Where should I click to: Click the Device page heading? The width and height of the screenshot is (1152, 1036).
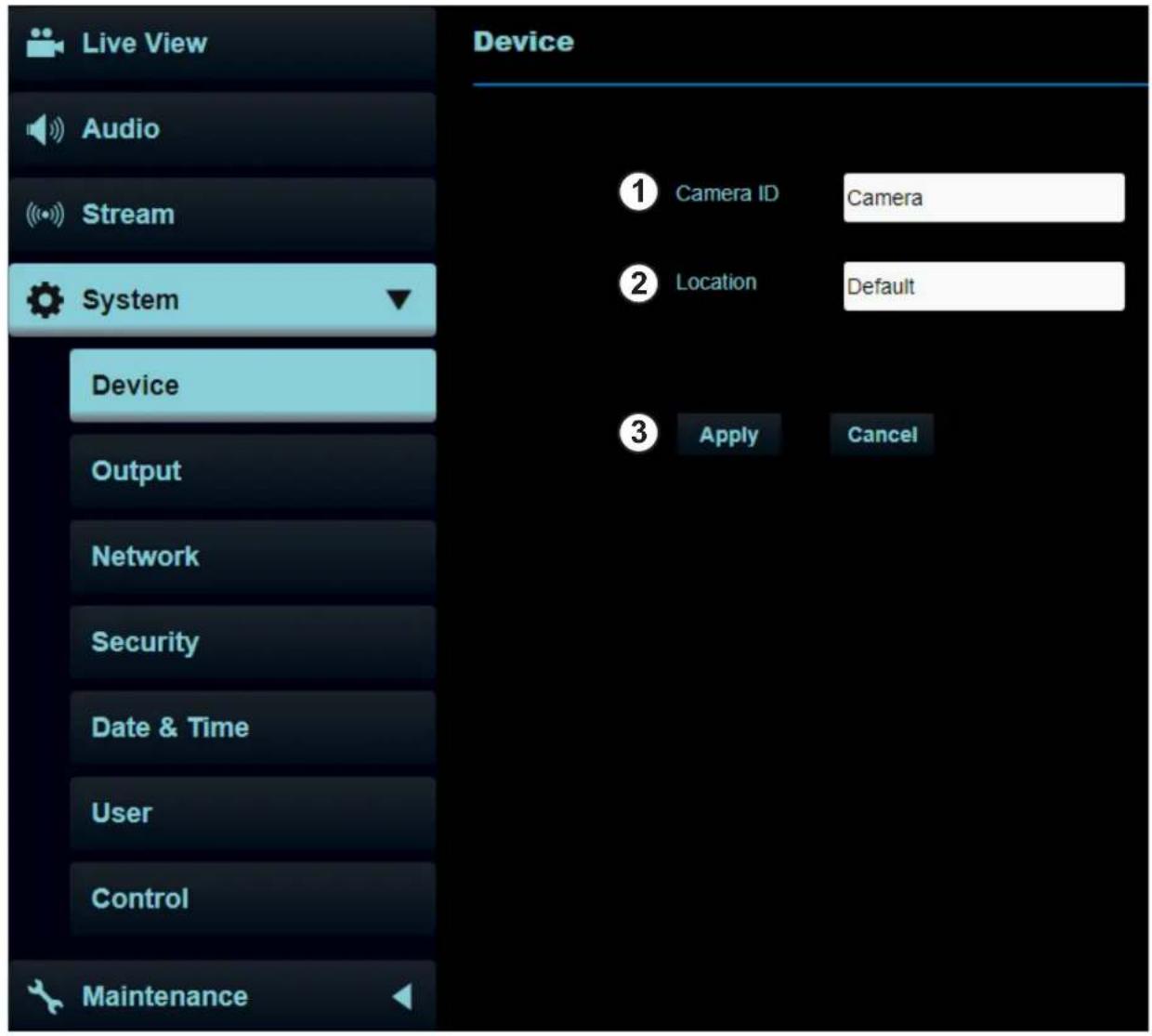tap(523, 42)
